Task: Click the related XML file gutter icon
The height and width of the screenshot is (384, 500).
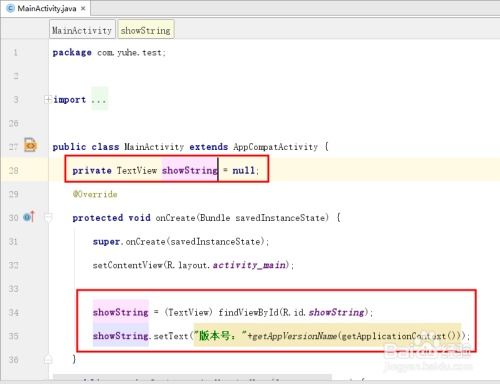Action: (30, 145)
